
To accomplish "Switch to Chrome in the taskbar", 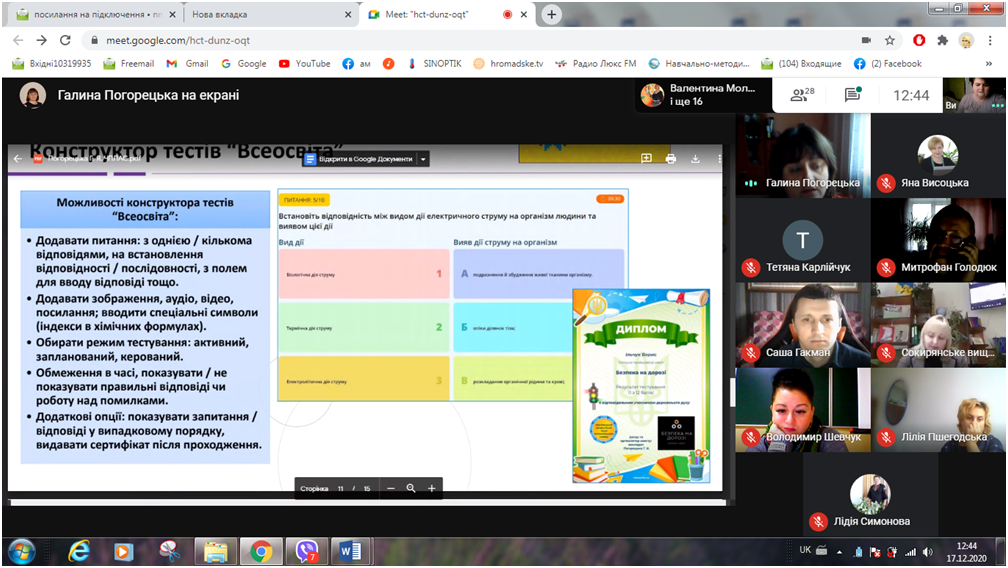I will [x=260, y=551].
